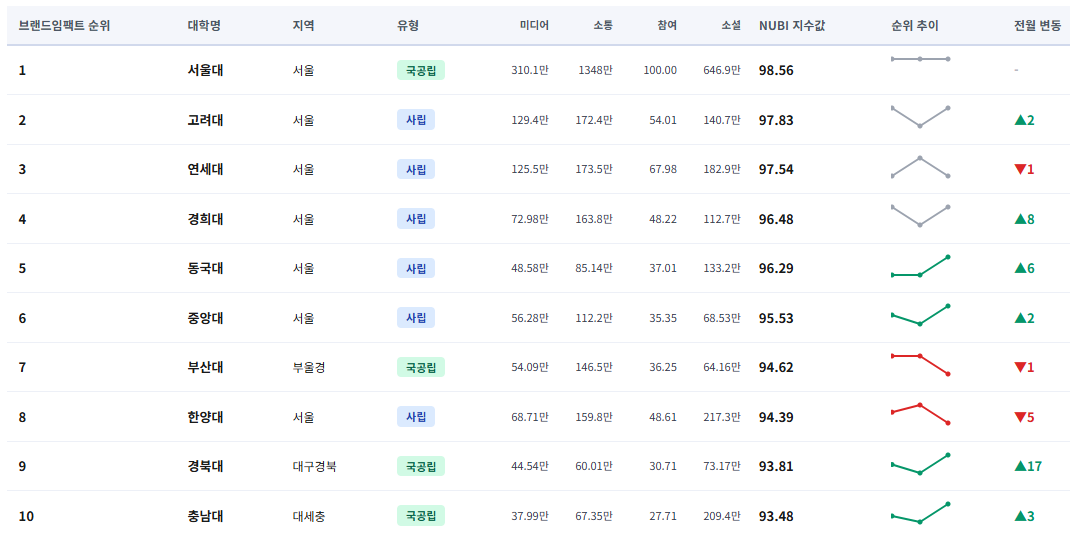Click the 대구경북 region cell
The width and height of the screenshot is (1070, 537).
click(315, 466)
